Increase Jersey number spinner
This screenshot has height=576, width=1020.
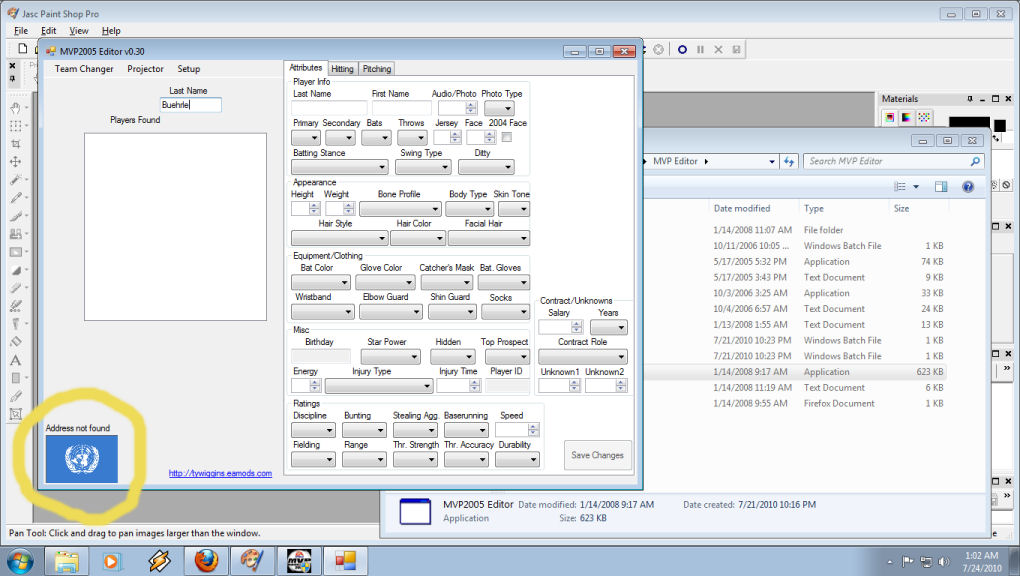455,134
